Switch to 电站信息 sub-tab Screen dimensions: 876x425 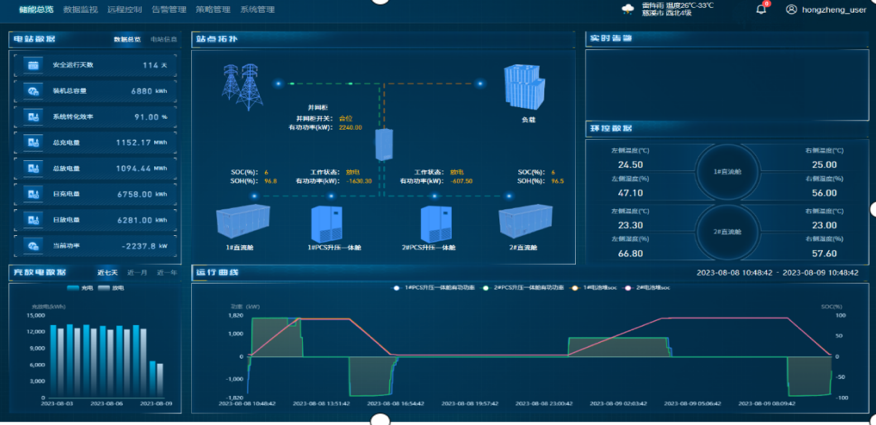click(x=163, y=39)
